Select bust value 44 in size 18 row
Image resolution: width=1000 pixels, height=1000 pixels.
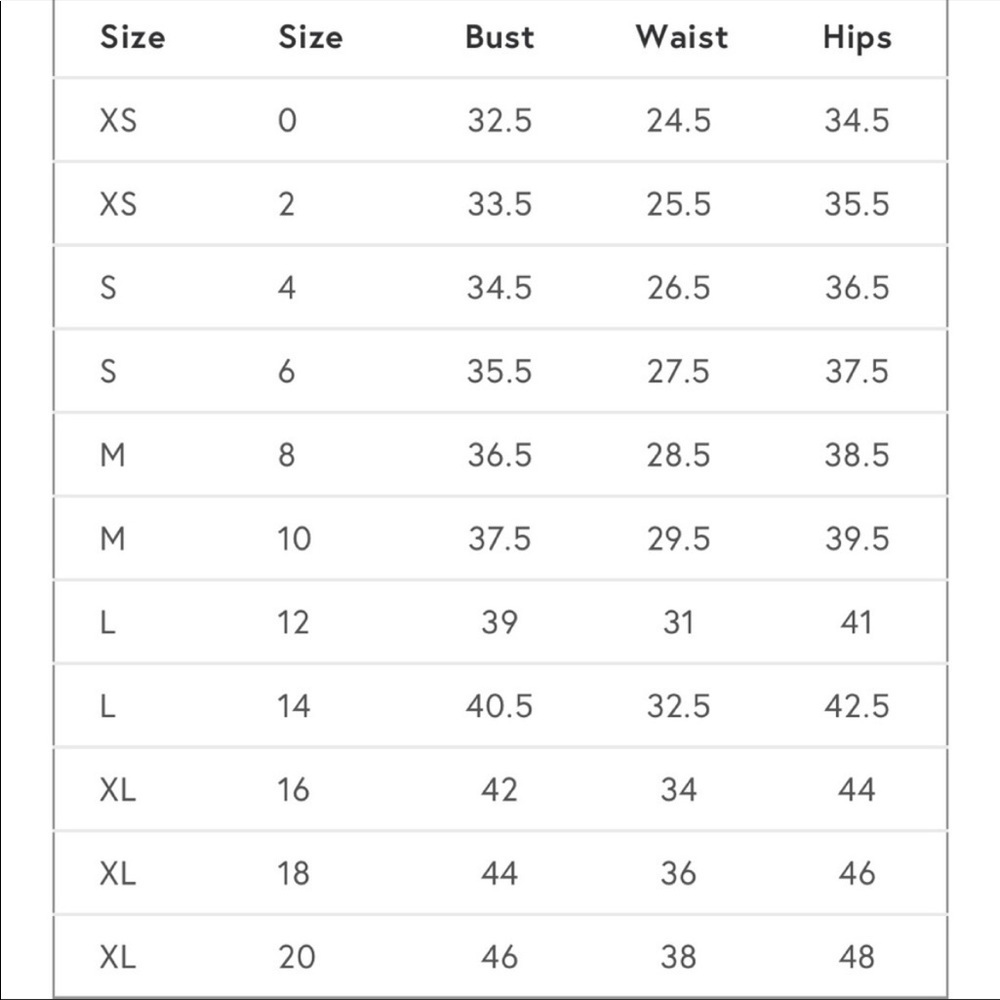[499, 873]
